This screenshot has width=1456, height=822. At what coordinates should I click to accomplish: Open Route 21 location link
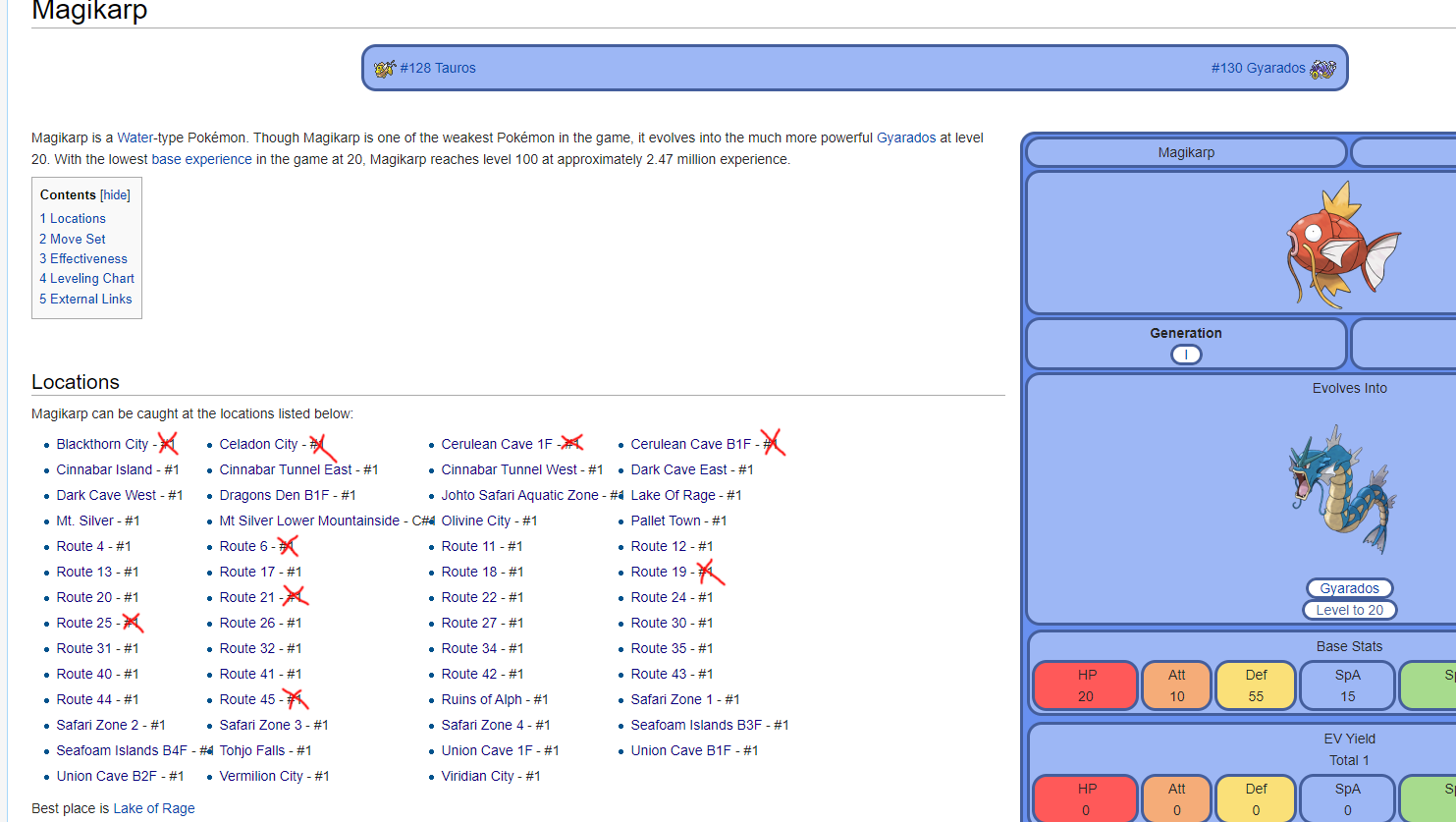tap(247, 597)
